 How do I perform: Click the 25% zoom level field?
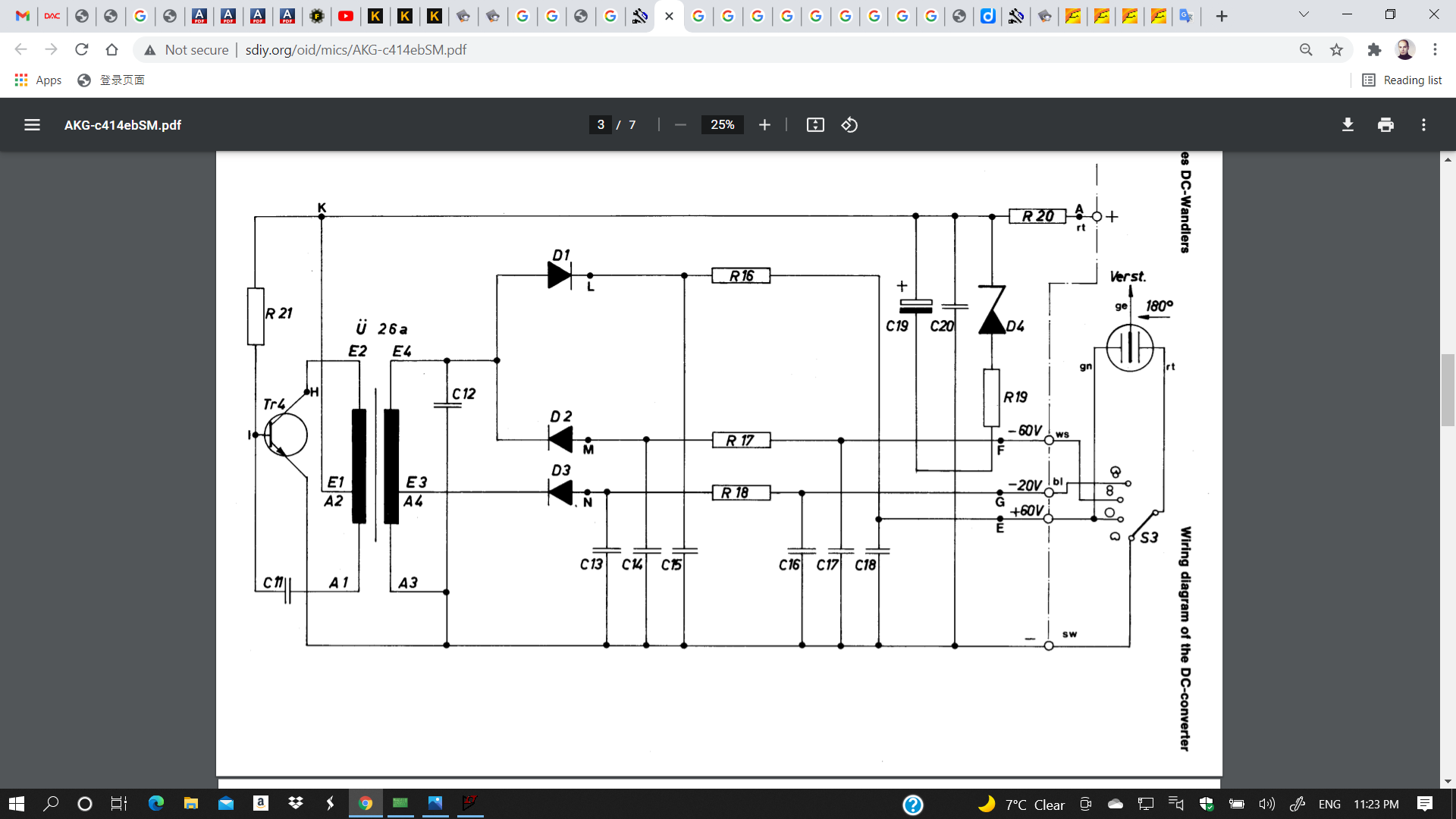tap(722, 125)
